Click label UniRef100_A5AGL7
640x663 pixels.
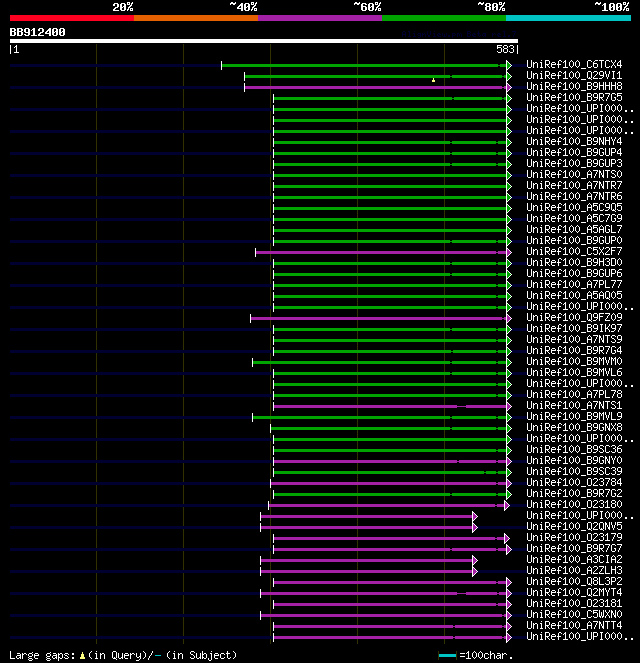574,230
